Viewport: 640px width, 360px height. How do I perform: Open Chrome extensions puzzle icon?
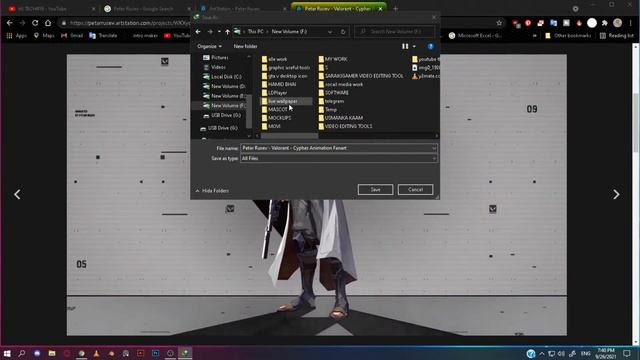[x=604, y=23]
